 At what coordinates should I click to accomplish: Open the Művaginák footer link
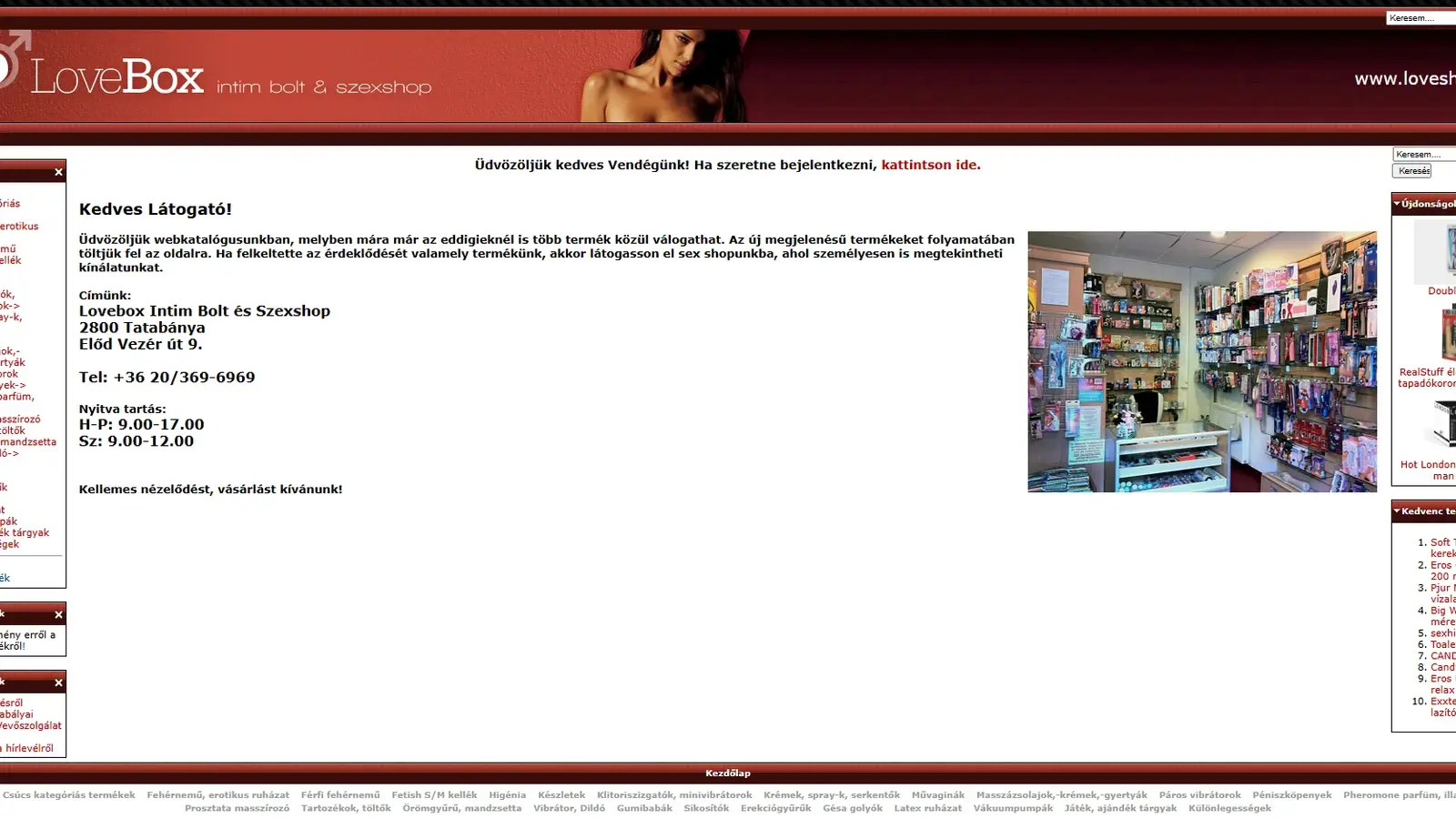[x=938, y=795]
